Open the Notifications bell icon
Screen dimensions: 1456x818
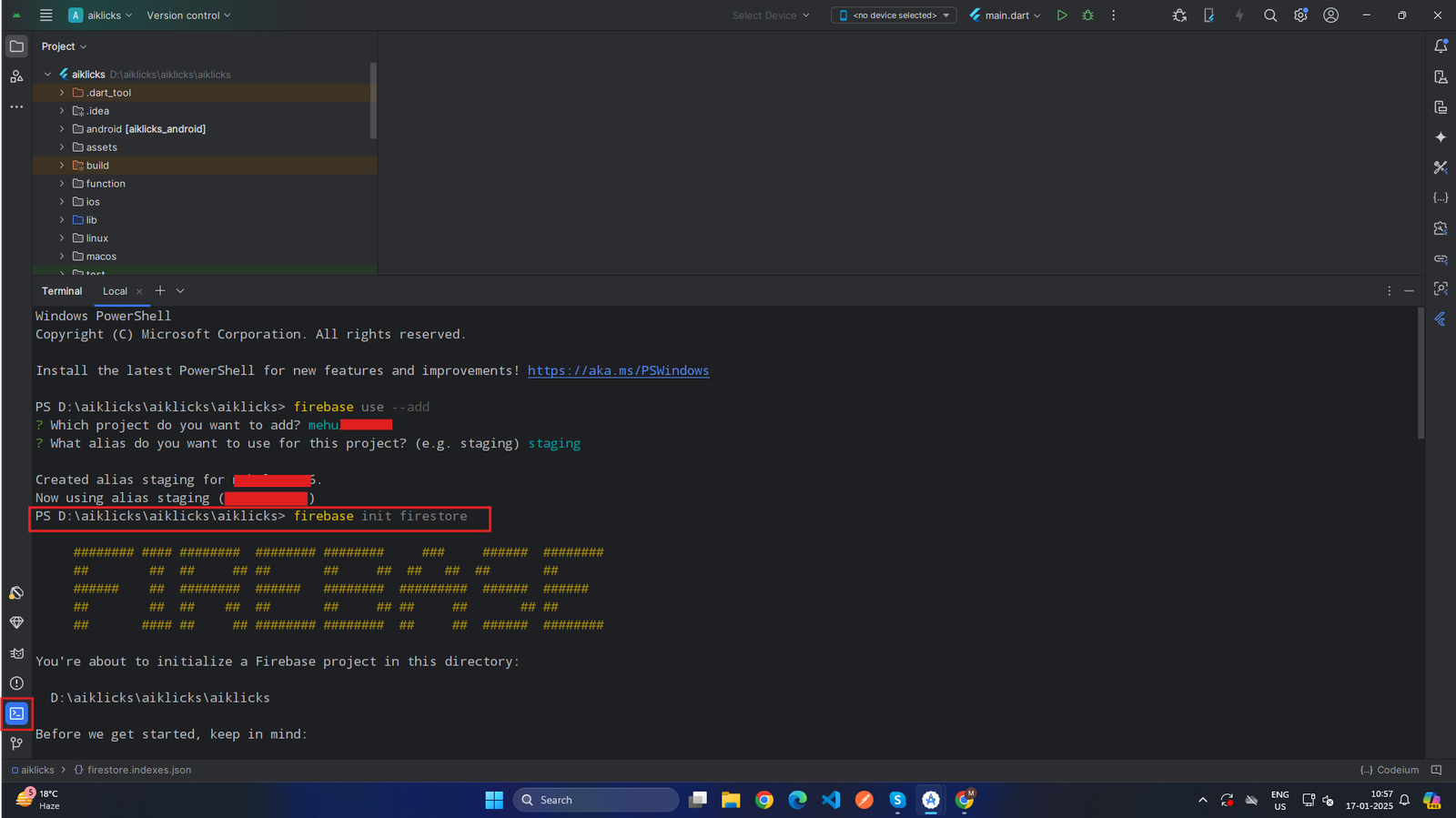[1441, 46]
